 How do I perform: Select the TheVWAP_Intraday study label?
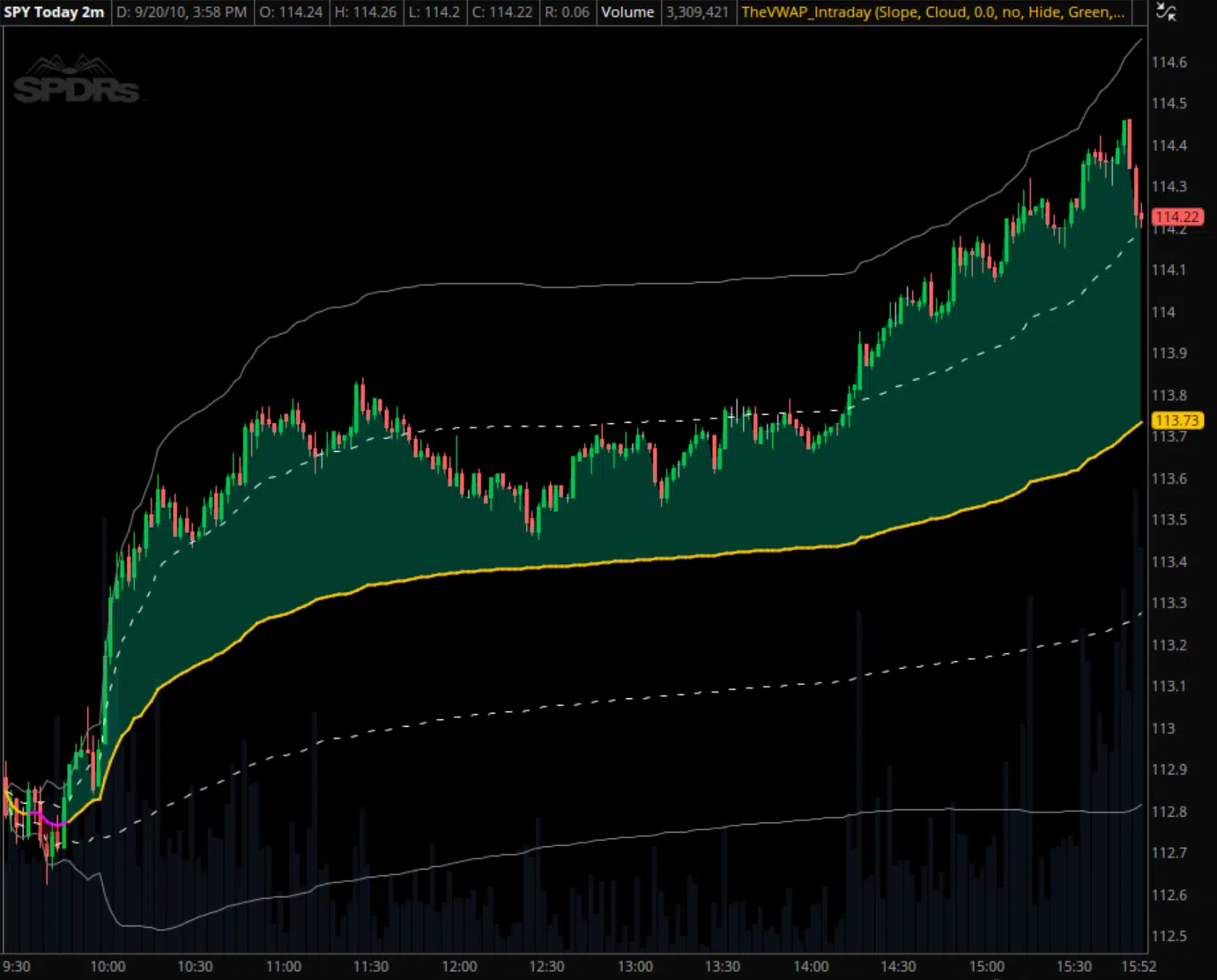[x=932, y=12]
